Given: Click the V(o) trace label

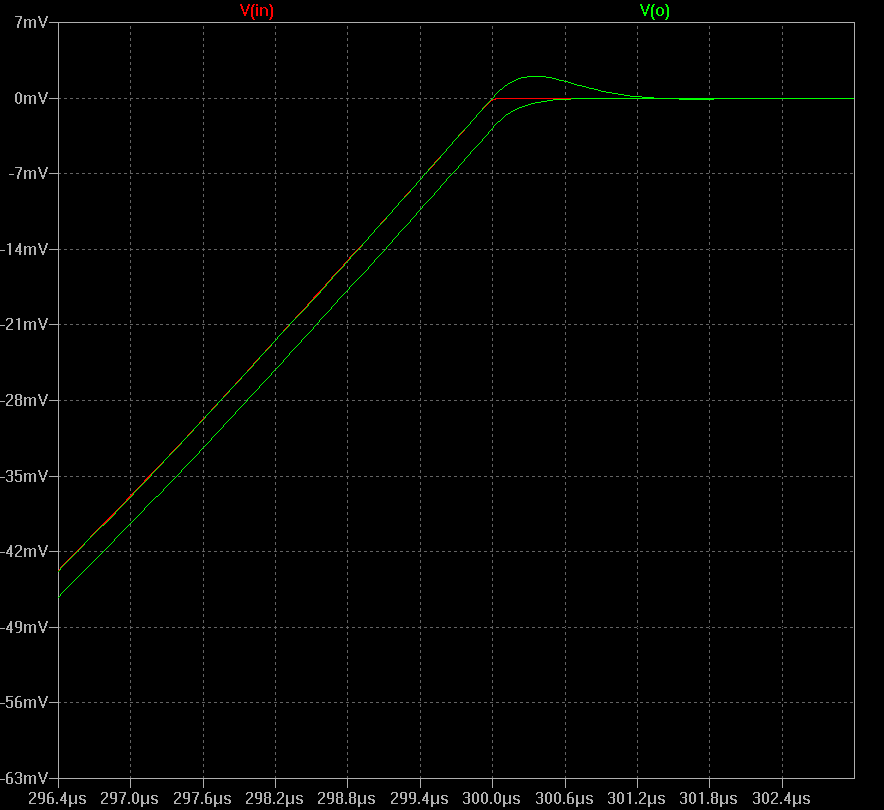Looking at the screenshot, I should (655, 11).
